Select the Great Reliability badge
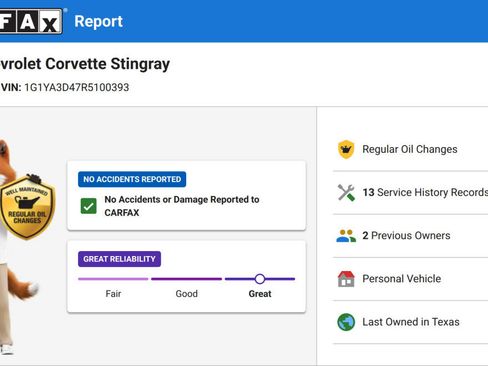This screenshot has width=488, height=366. [x=119, y=259]
